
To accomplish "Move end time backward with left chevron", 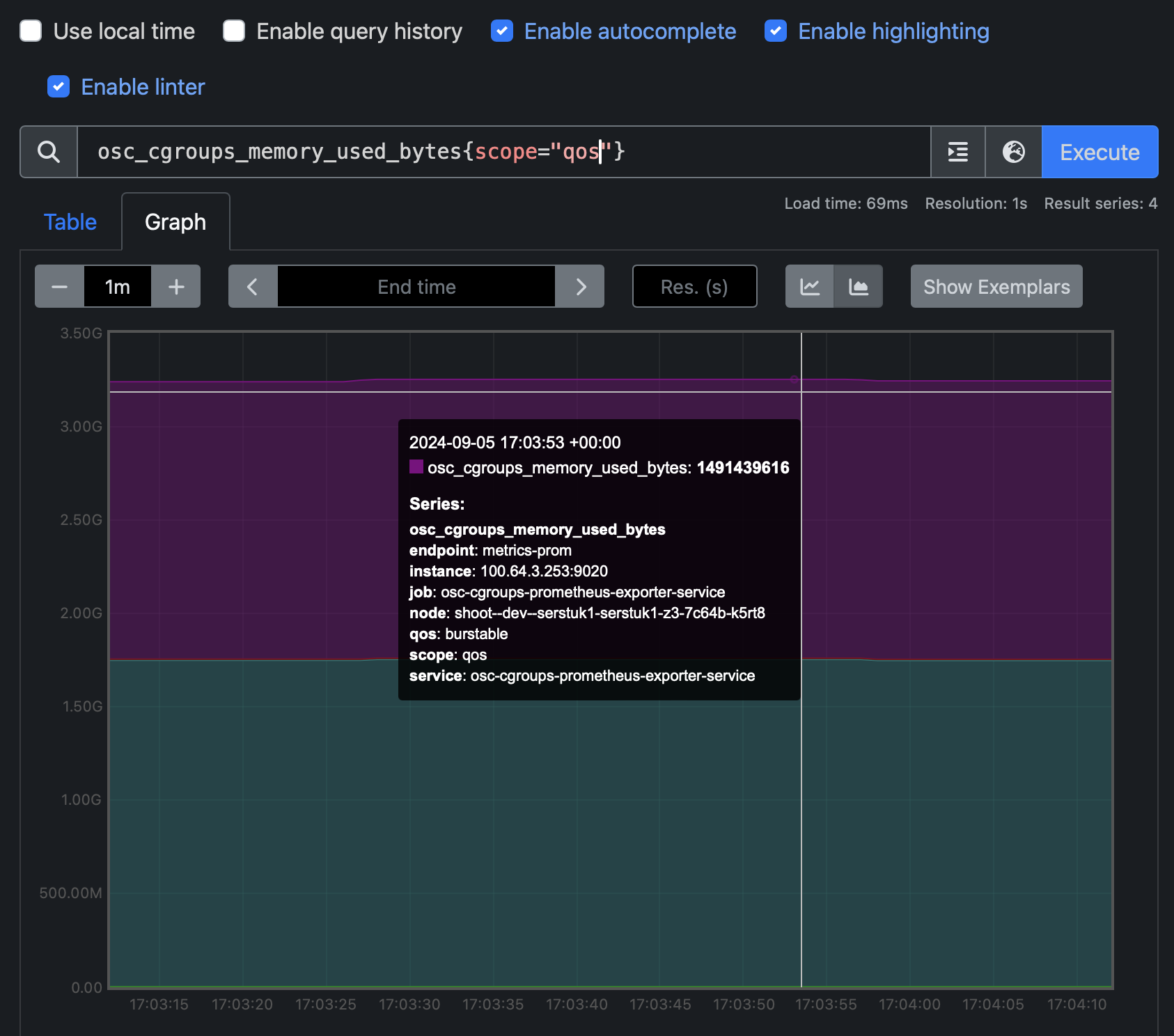I will pos(253,286).
